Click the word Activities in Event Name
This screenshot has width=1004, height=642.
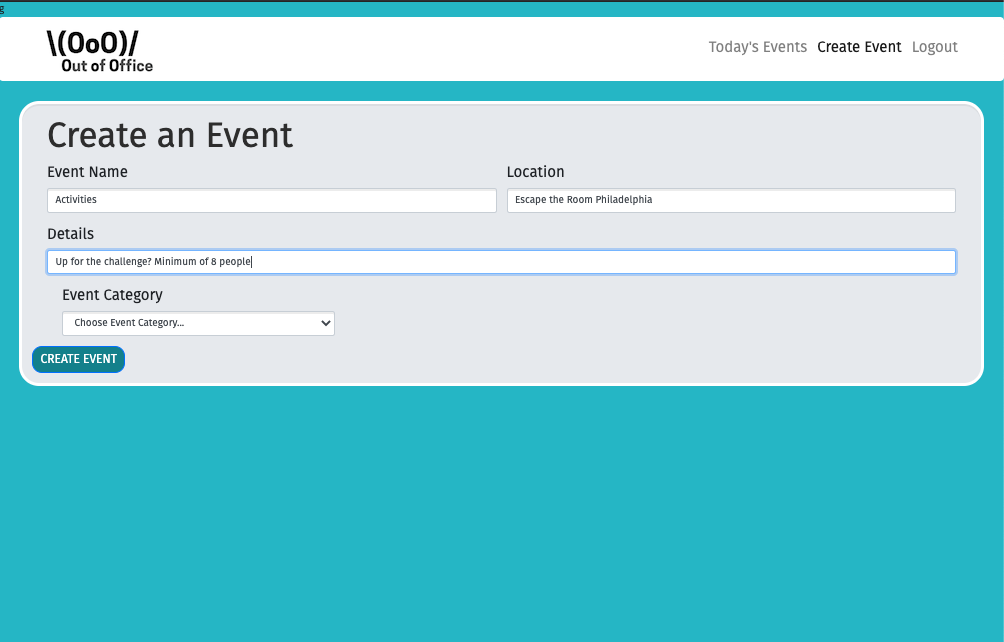76,200
